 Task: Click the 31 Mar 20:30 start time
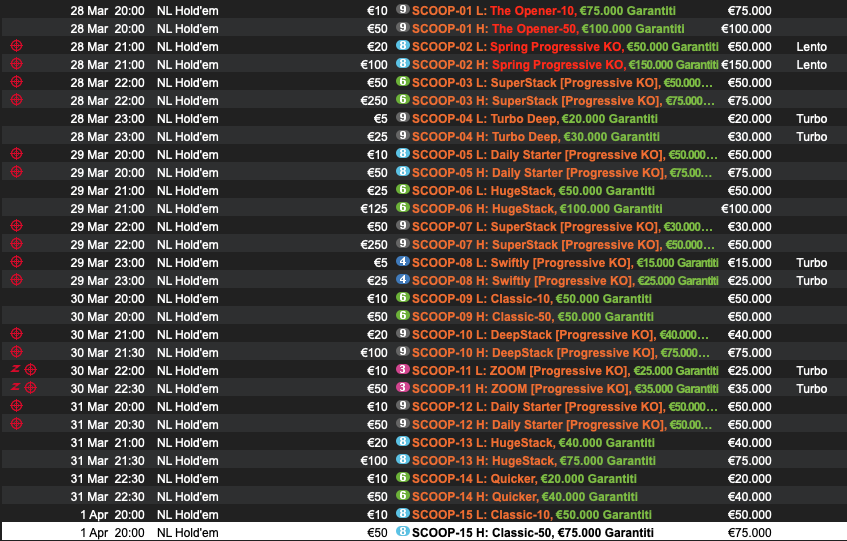pyautogui.click(x=107, y=425)
